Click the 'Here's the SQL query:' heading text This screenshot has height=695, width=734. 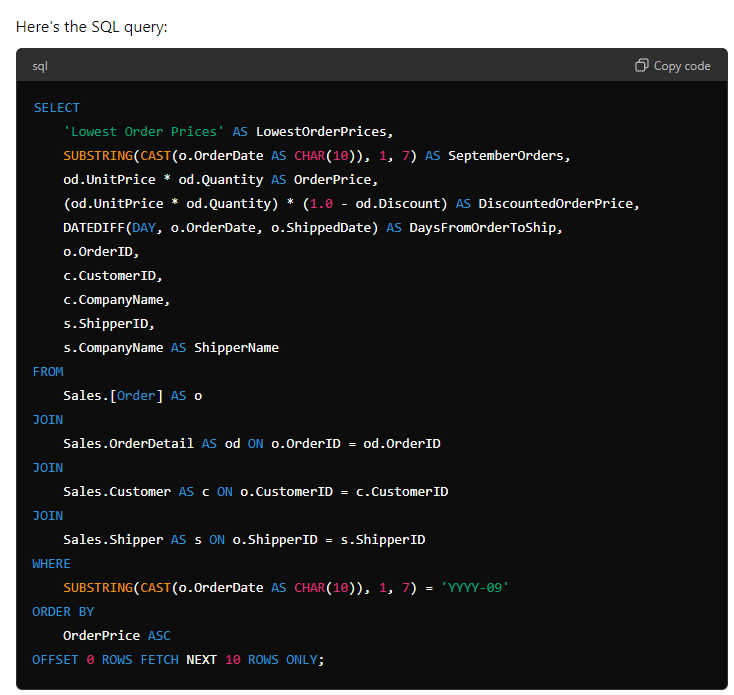(92, 27)
